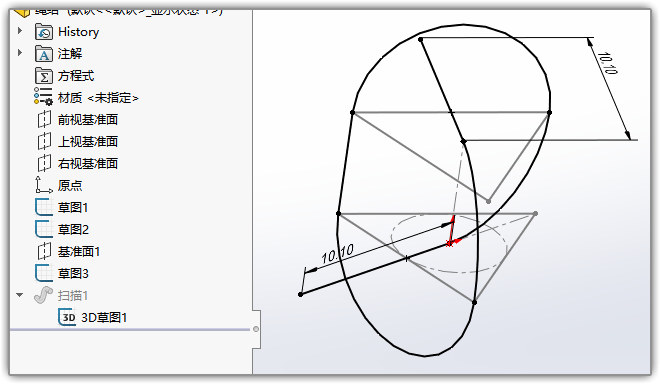Image resolution: width=660 pixels, height=384 pixels.
Task: Select the 注解 tree item label
Action: (70, 53)
